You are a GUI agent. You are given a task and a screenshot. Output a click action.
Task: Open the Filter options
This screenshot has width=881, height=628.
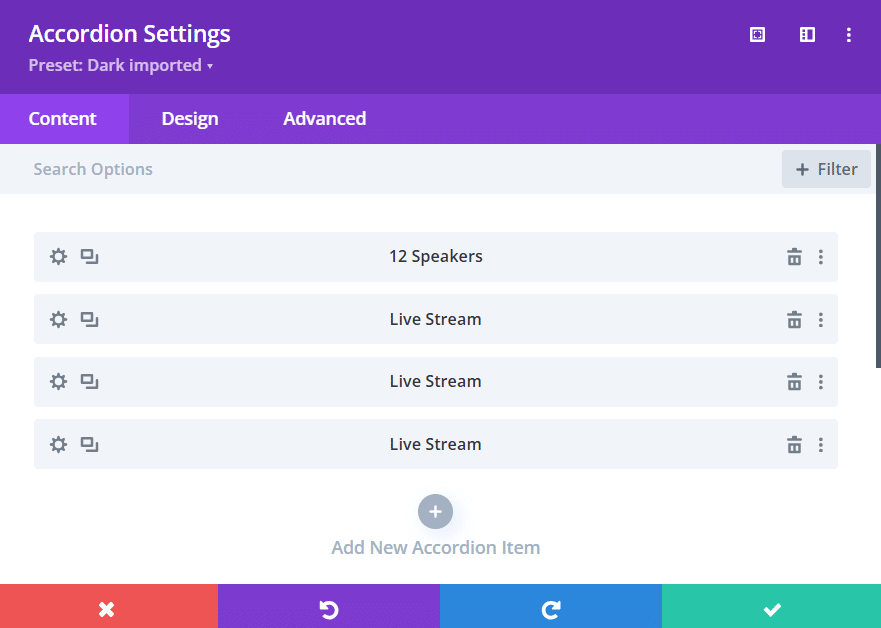coord(826,168)
